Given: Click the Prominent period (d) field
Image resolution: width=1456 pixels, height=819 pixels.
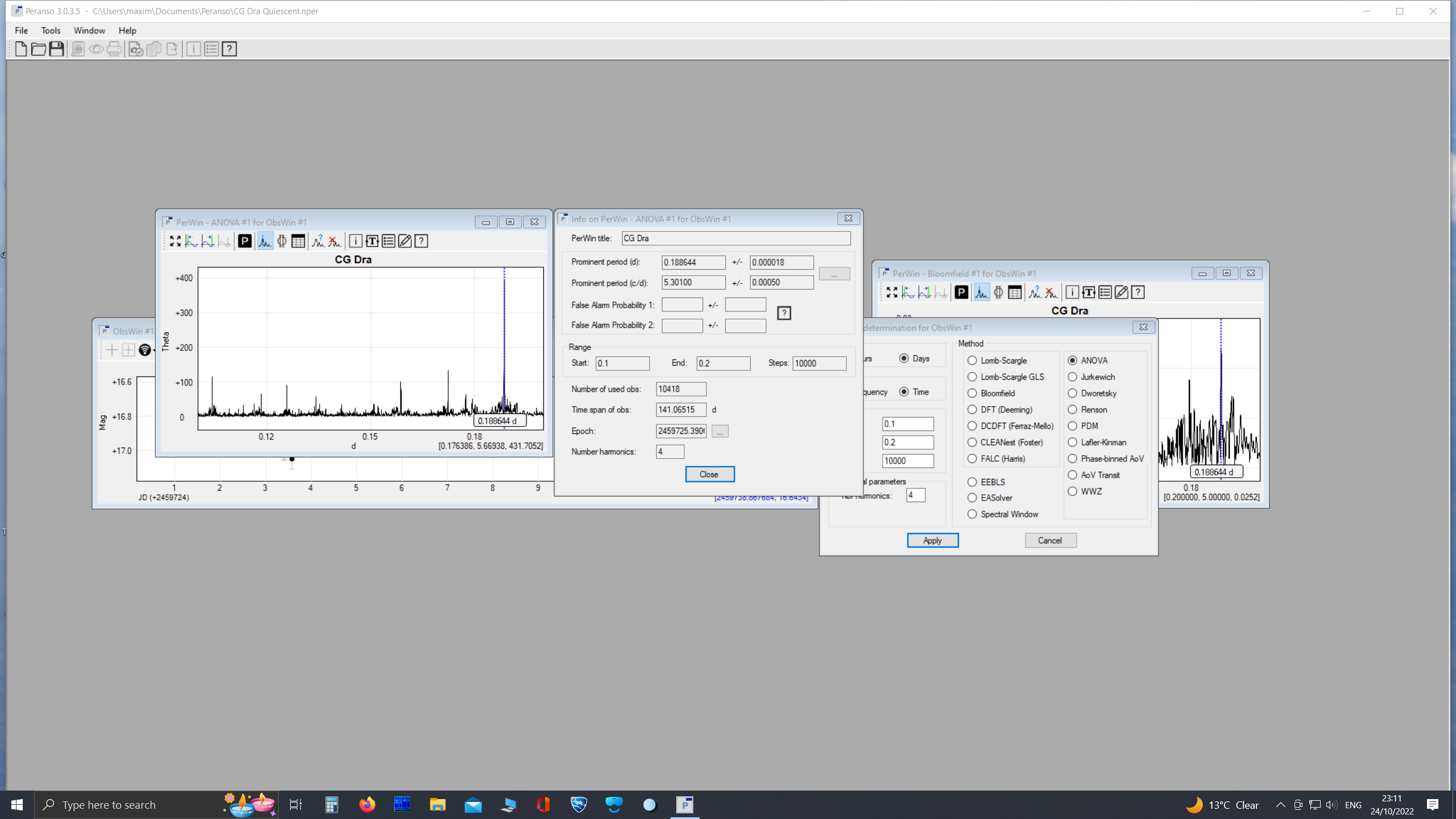Looking at the screenshot, I should (693, 262).
